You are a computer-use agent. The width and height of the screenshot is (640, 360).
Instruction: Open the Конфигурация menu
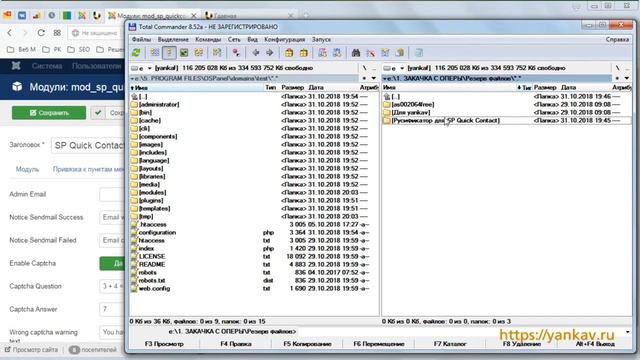(284, 40)
